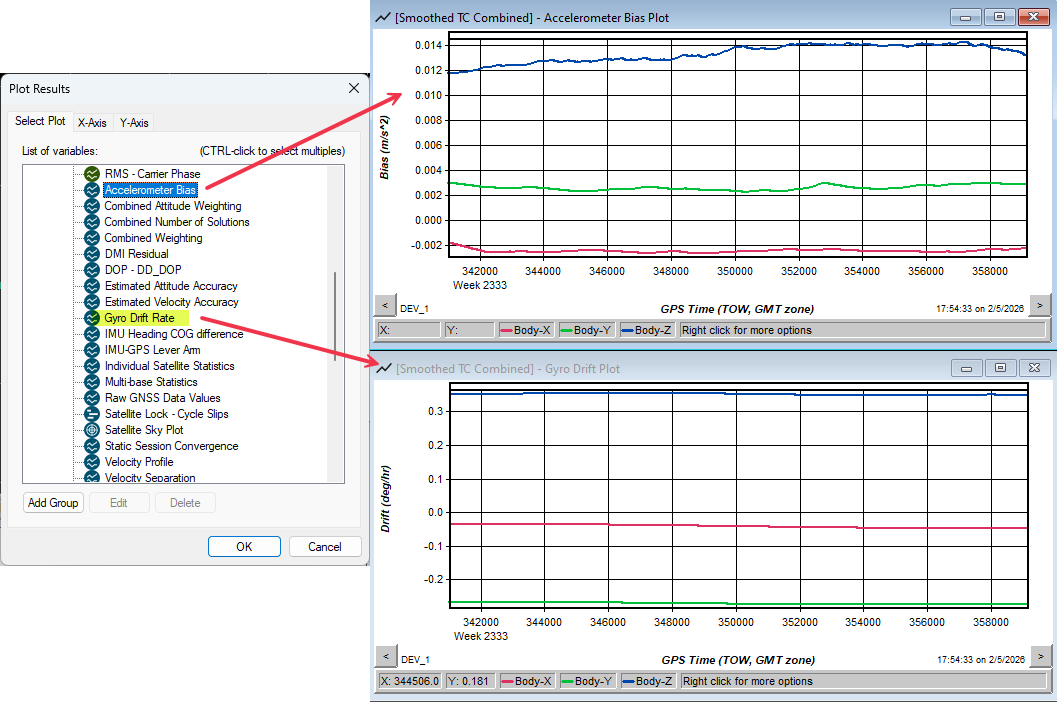Go to previous plot in Accelerometer Bias window
The image size is (1057, 702).
click(x=385, y=305)
